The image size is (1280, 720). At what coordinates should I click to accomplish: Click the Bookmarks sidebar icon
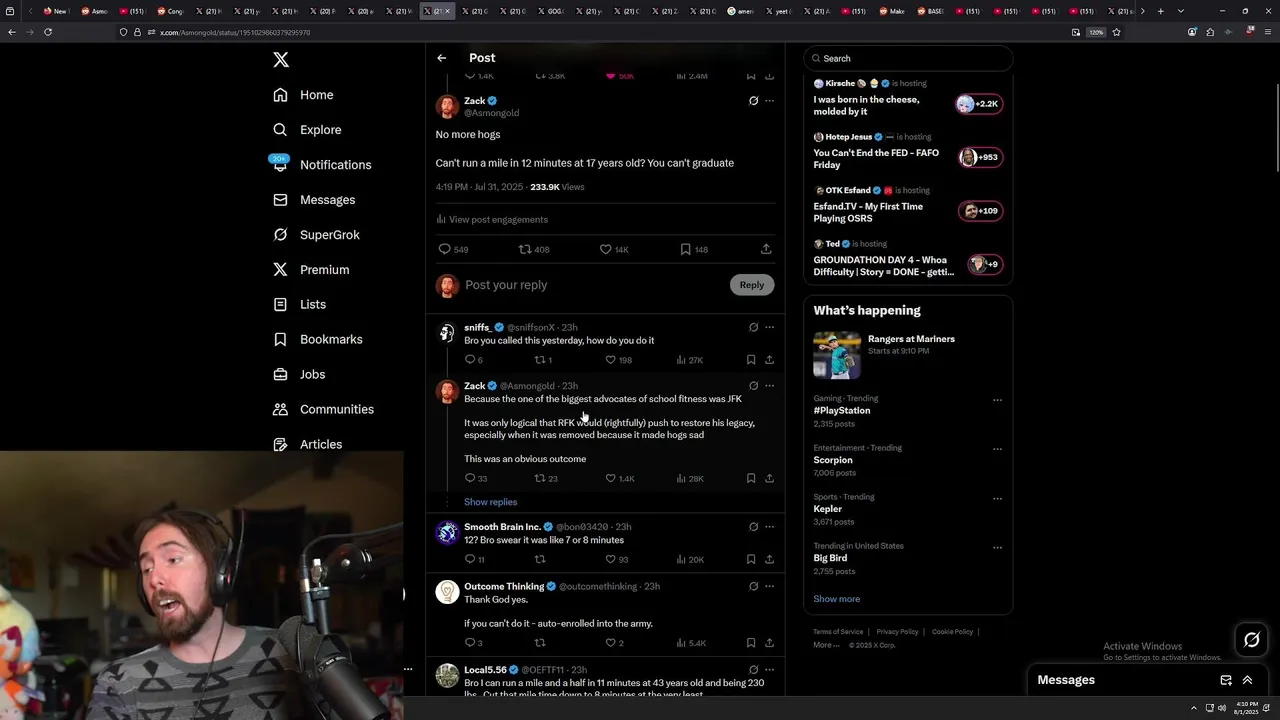point(280,339)
